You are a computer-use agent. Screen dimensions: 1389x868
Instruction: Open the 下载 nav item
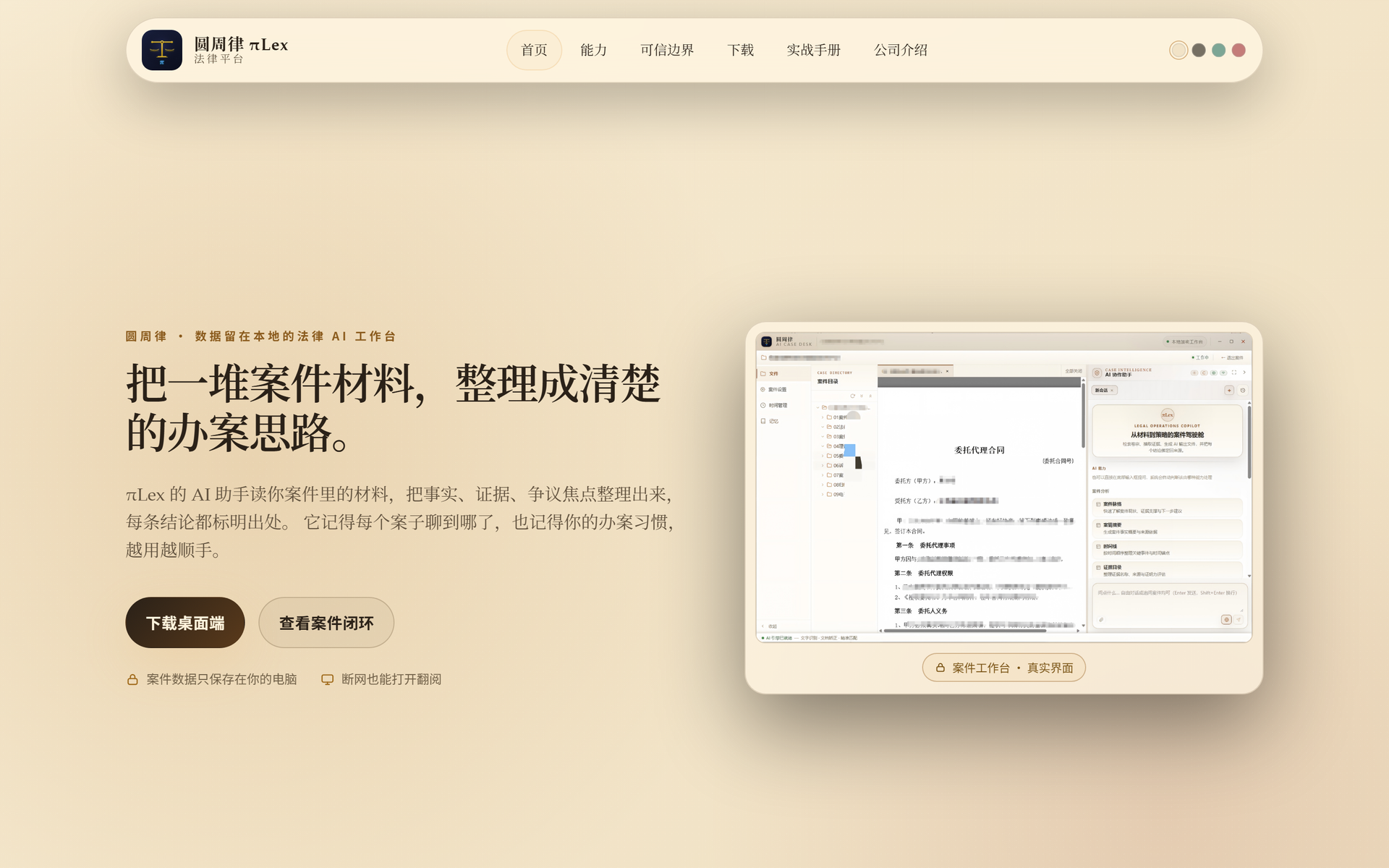click(740, 50)
